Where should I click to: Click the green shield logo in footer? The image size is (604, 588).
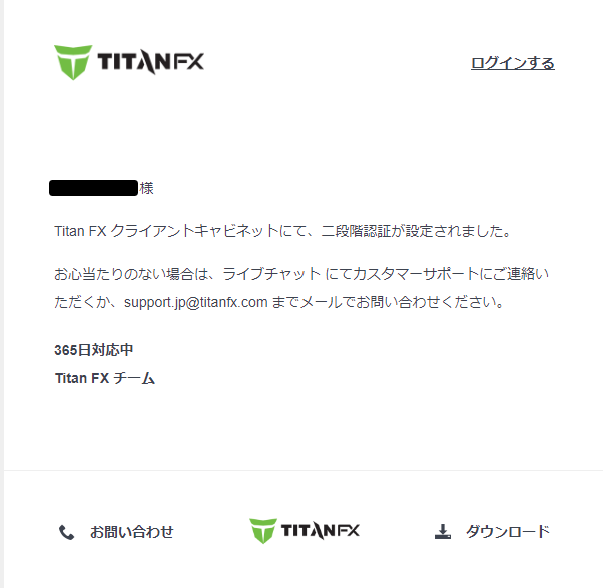click(x=263, y=531)
